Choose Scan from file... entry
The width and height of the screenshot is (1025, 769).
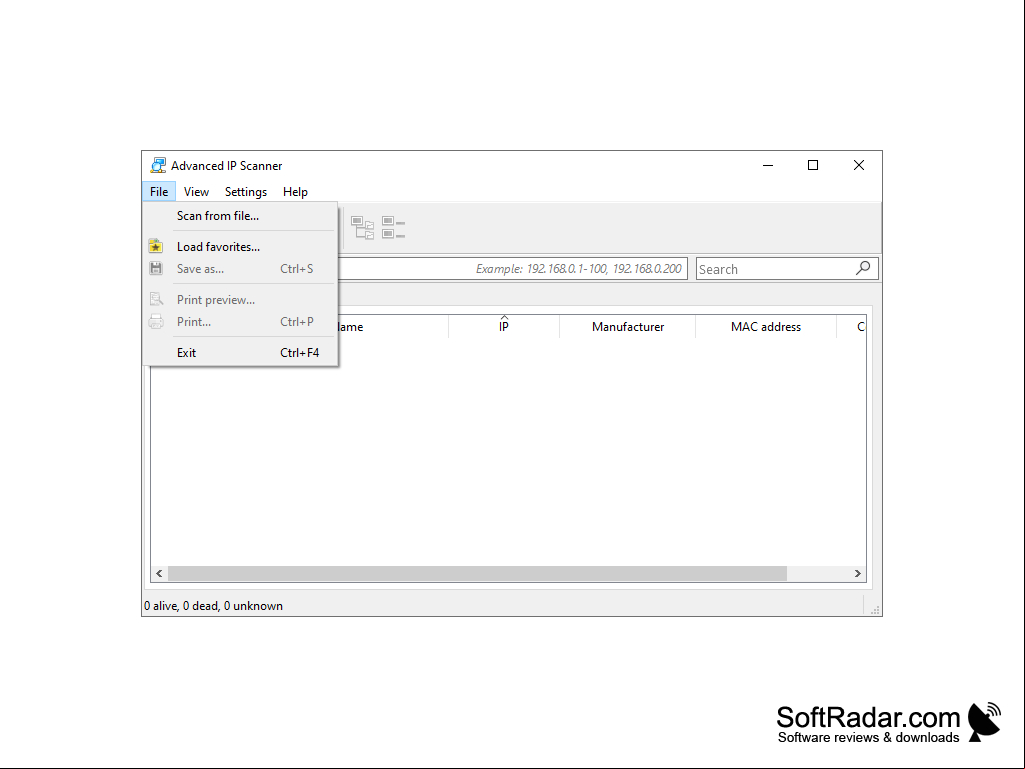(240, 216)
